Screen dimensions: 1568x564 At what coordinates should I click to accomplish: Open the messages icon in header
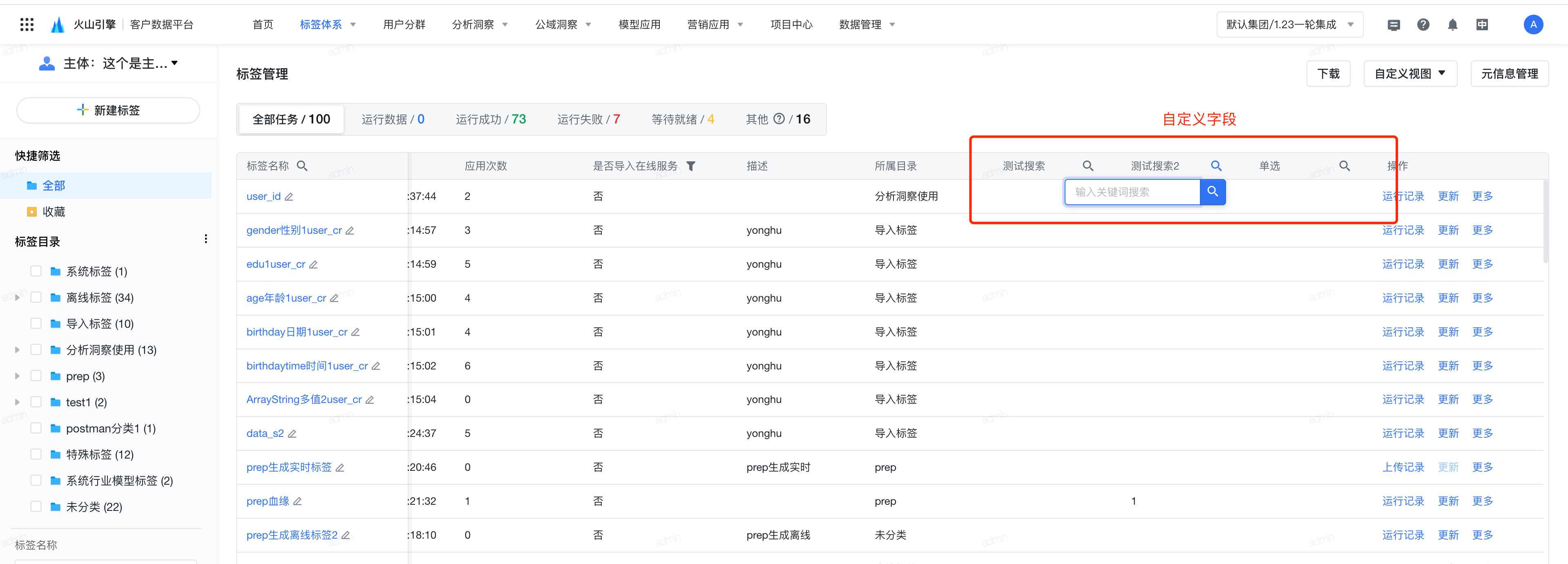[x=1394, y=25]
